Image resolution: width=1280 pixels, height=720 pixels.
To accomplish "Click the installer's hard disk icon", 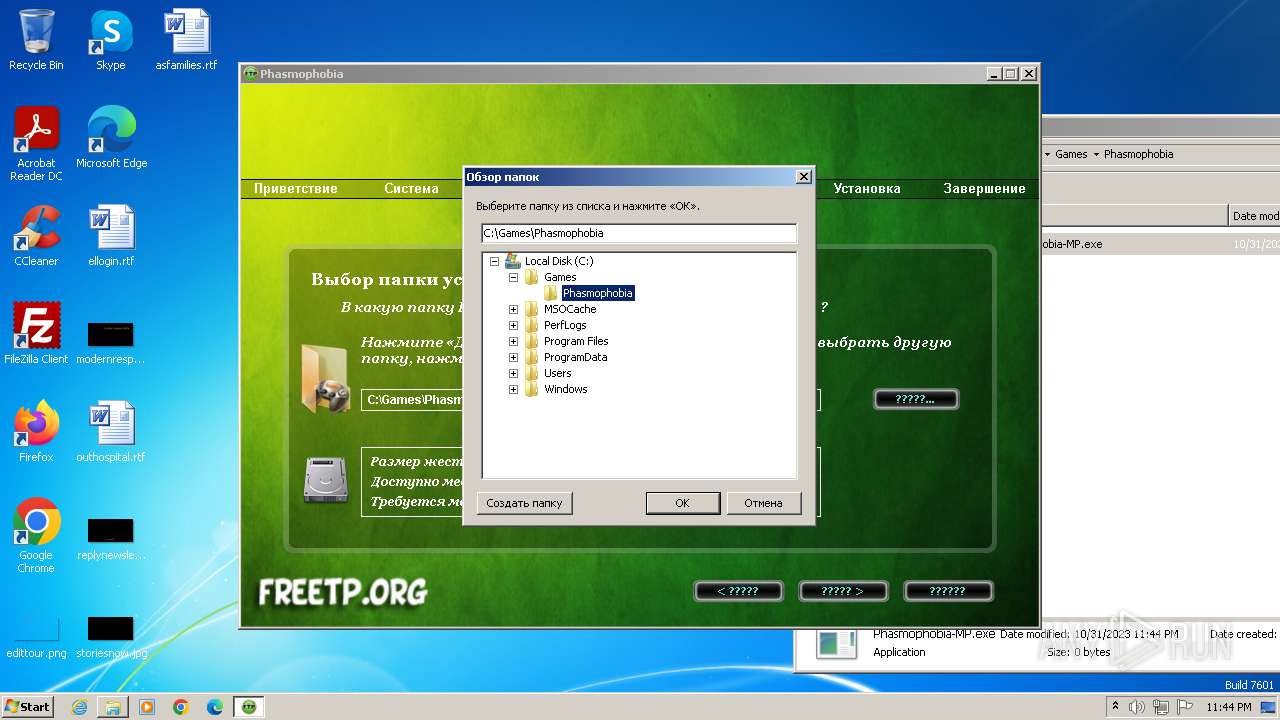I will (326, 478).
